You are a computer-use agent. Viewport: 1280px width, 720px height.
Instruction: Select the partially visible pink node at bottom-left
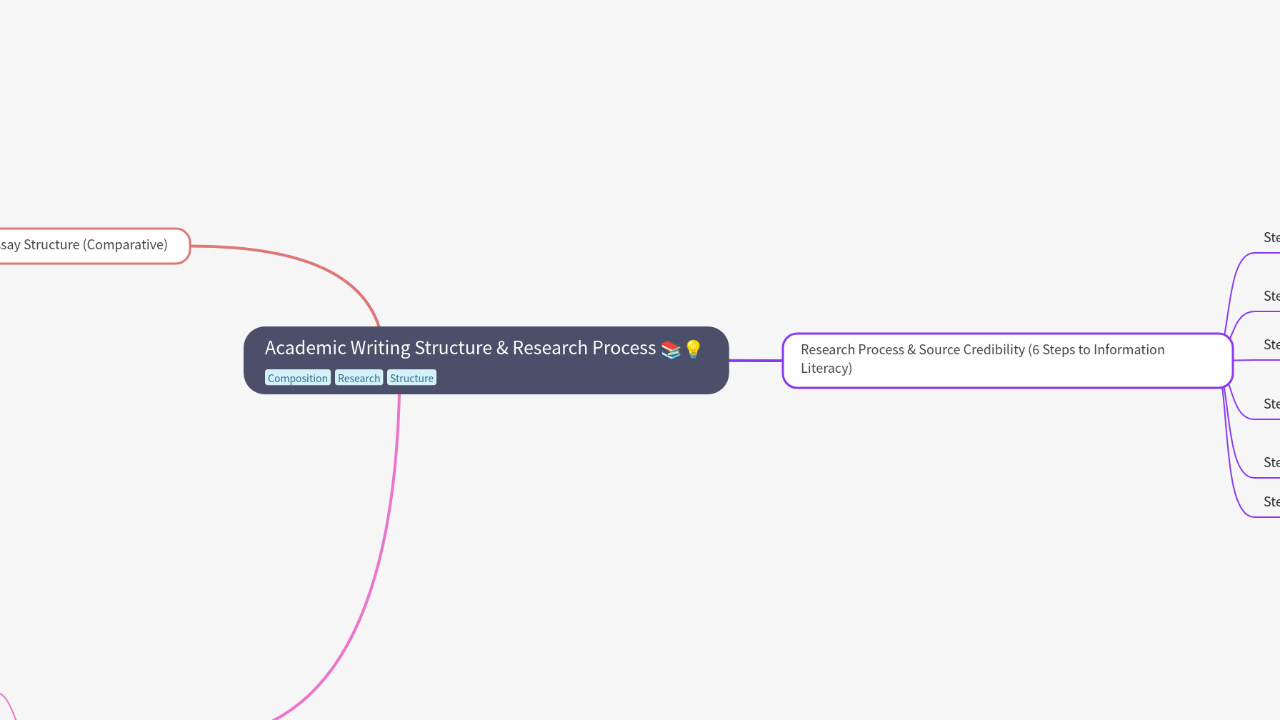coord(4,708)
